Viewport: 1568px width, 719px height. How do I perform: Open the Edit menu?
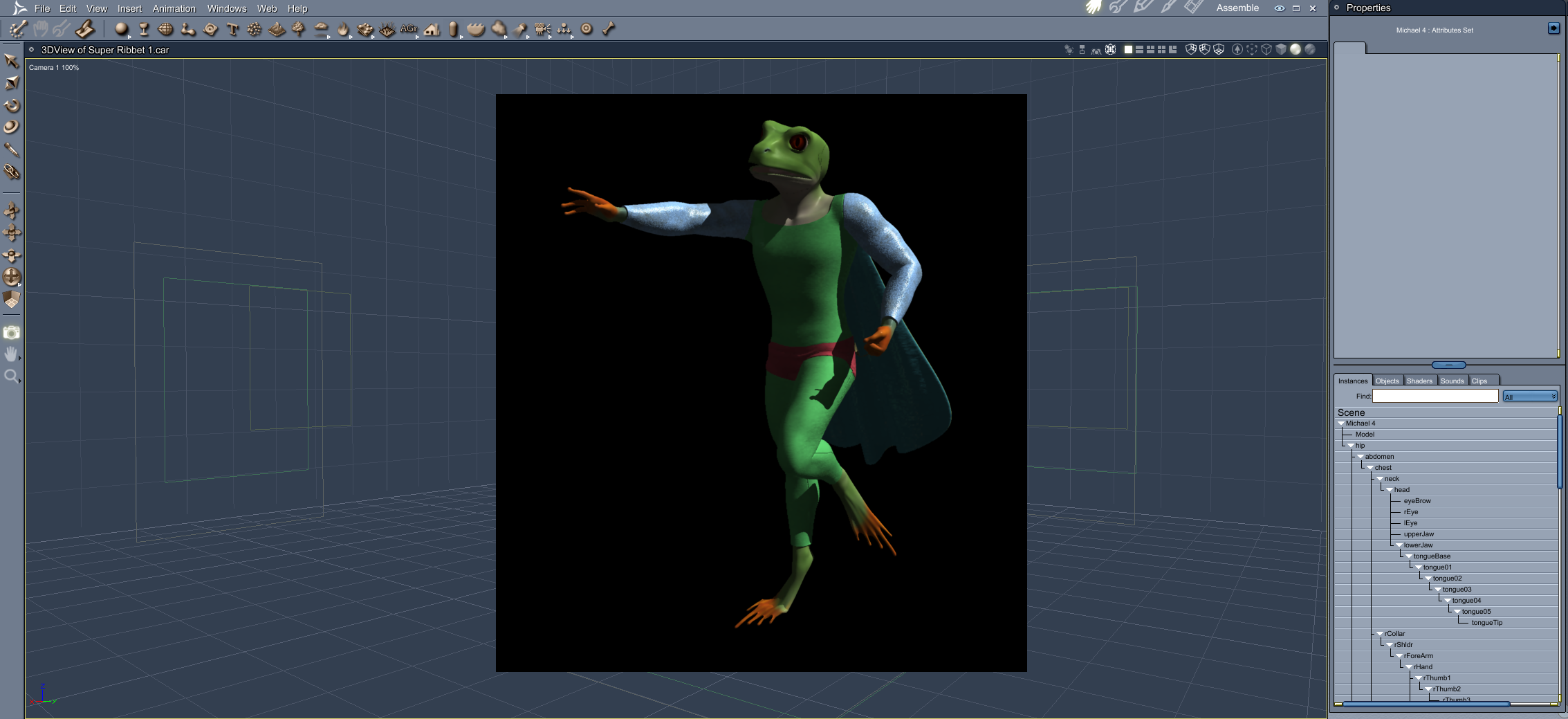[68, 8]
